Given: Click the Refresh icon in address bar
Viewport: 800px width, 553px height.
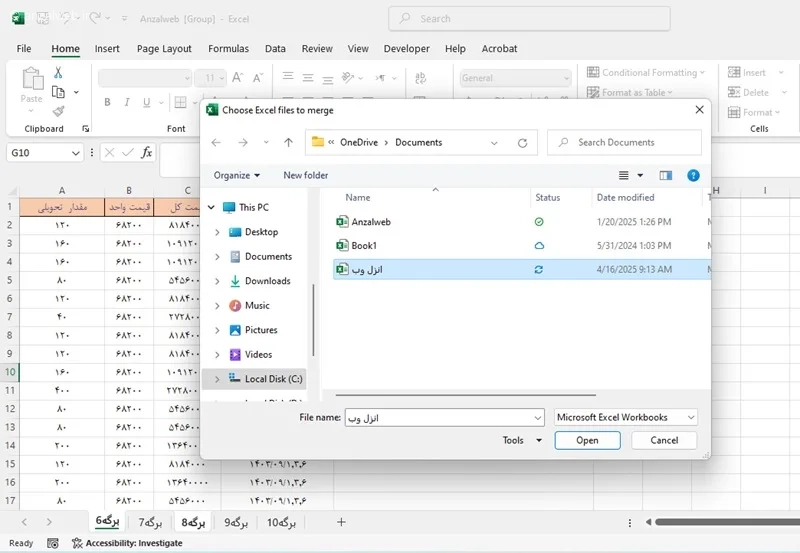Looking at the screenshot, I should (x=522, y=143).
